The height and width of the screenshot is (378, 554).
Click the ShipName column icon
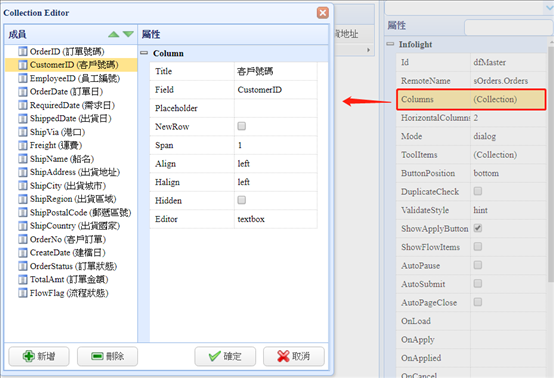[23, 159]
